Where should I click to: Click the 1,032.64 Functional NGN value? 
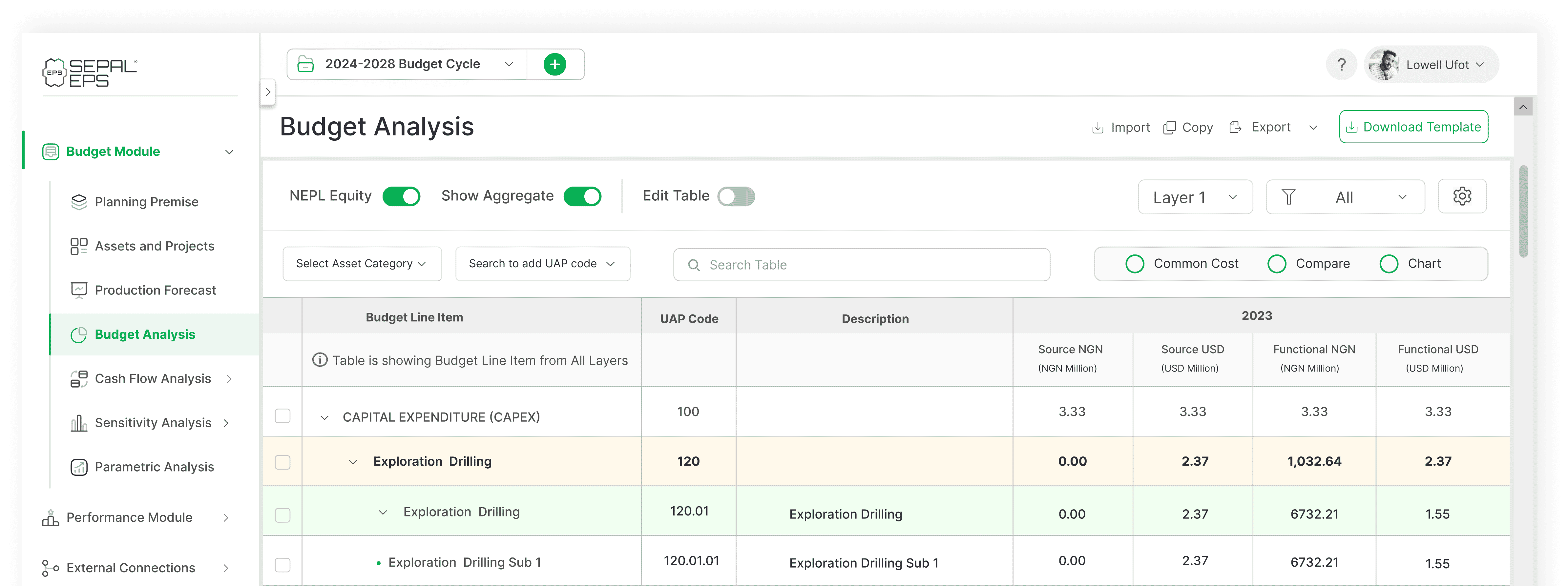click(1314, 461)
